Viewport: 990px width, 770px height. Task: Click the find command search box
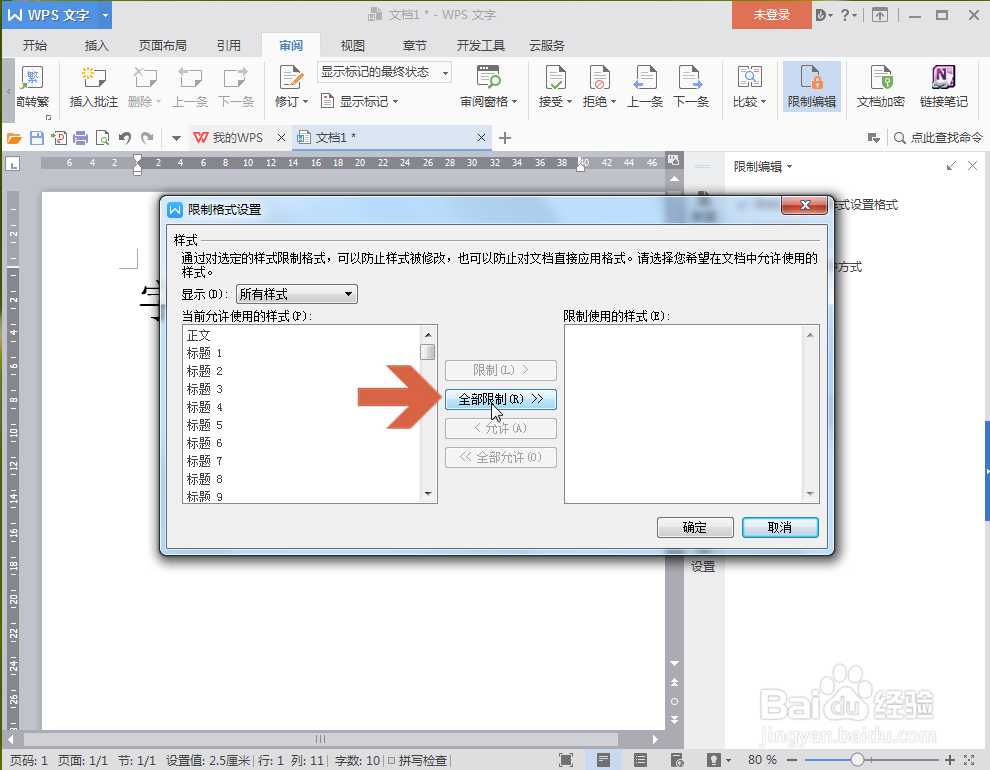point(939,138)
